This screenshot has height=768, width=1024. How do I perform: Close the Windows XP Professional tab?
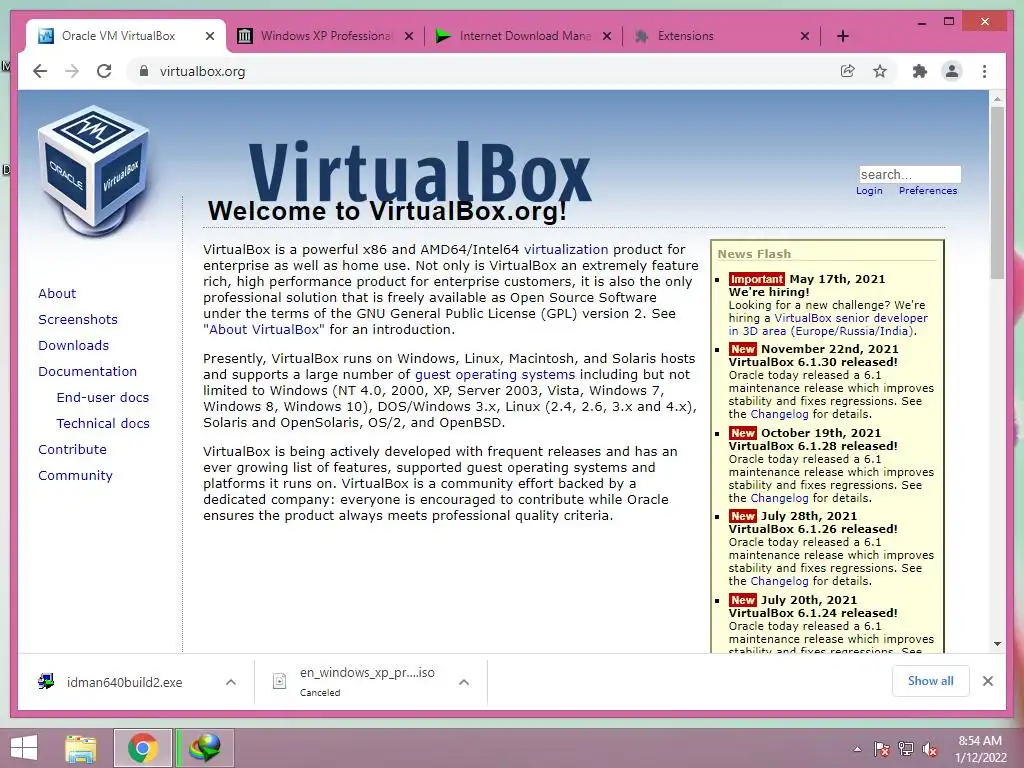(409, 36)
